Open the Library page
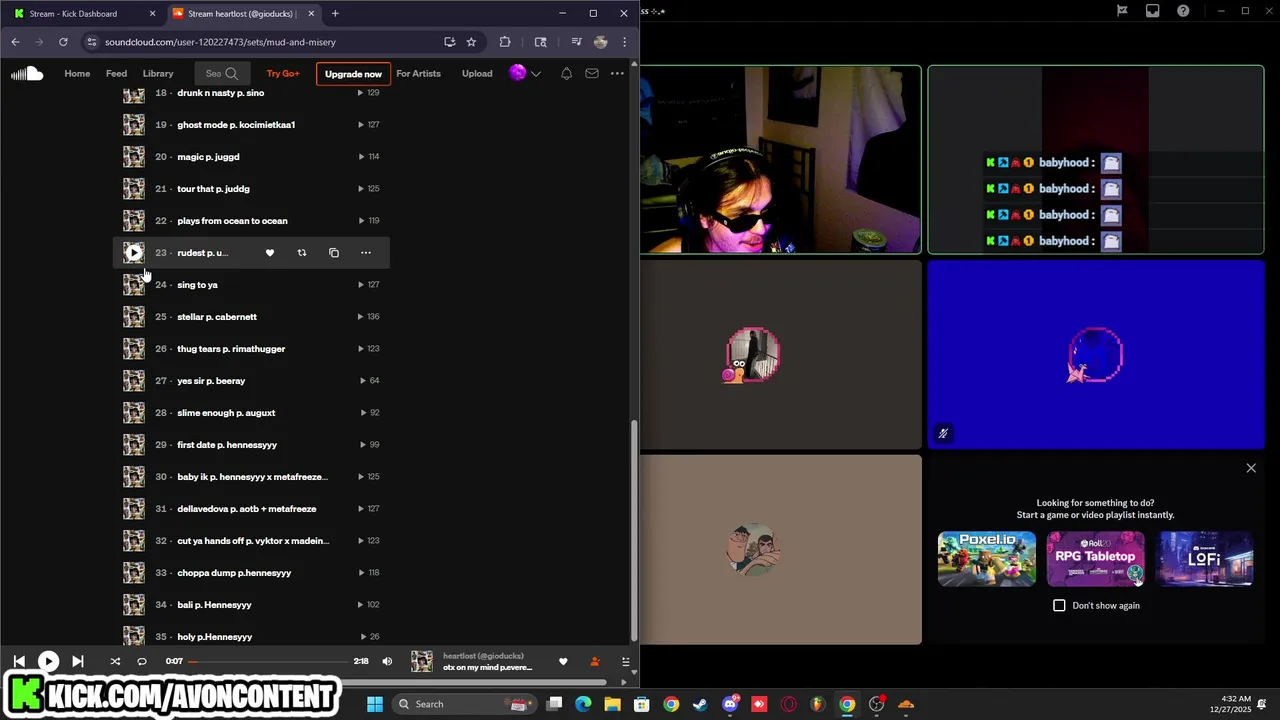1280x720 pixels. (158, 73)
